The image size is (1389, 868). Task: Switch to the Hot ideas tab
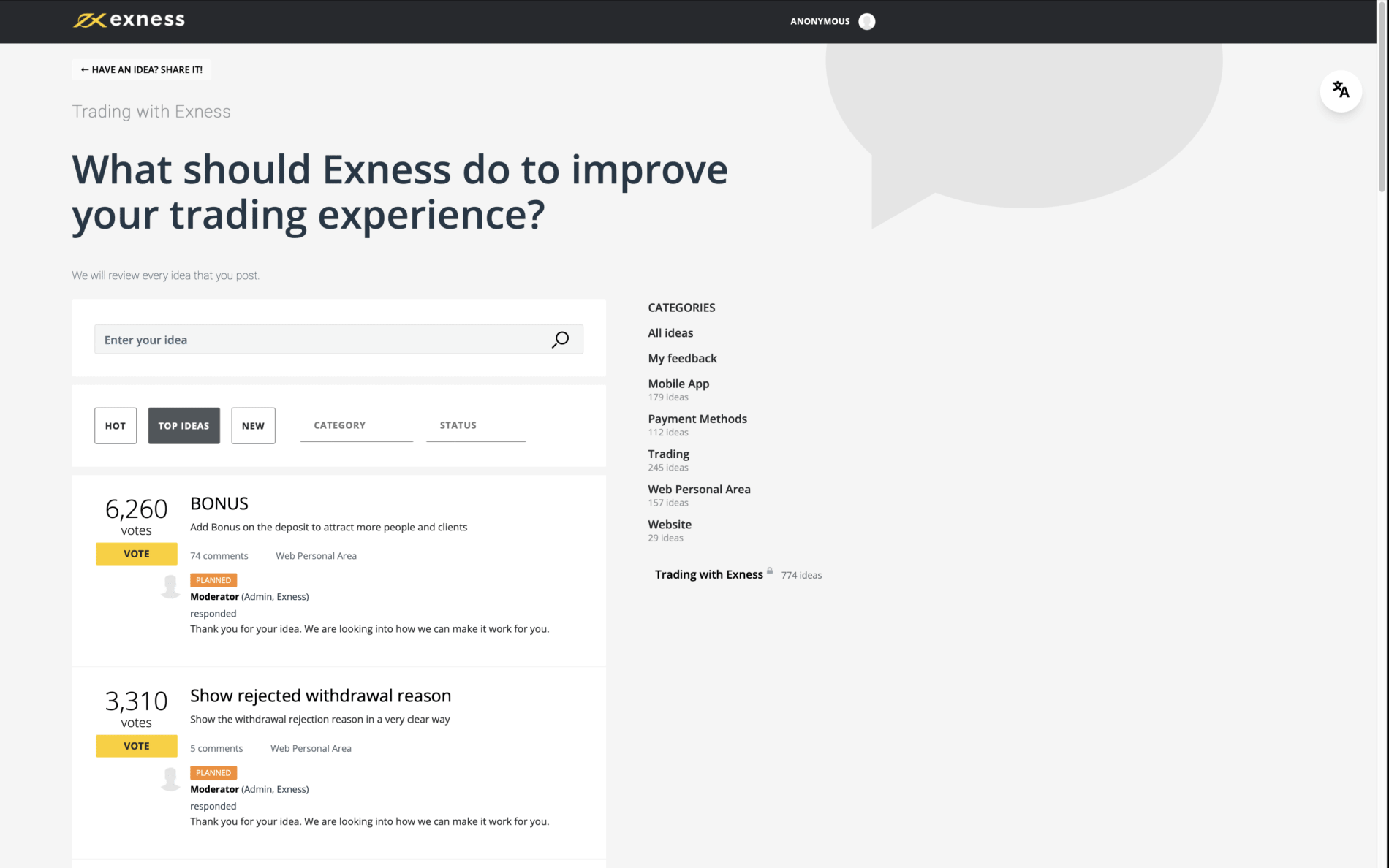116,426
